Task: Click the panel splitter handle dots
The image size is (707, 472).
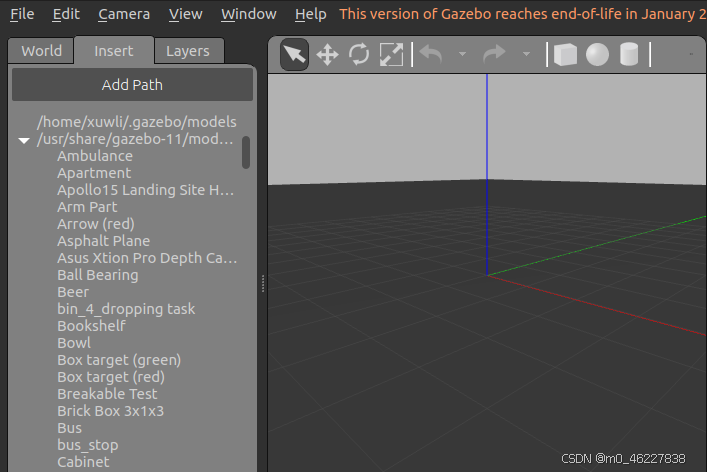Action: pyautogui.click(x=263, y=284)
